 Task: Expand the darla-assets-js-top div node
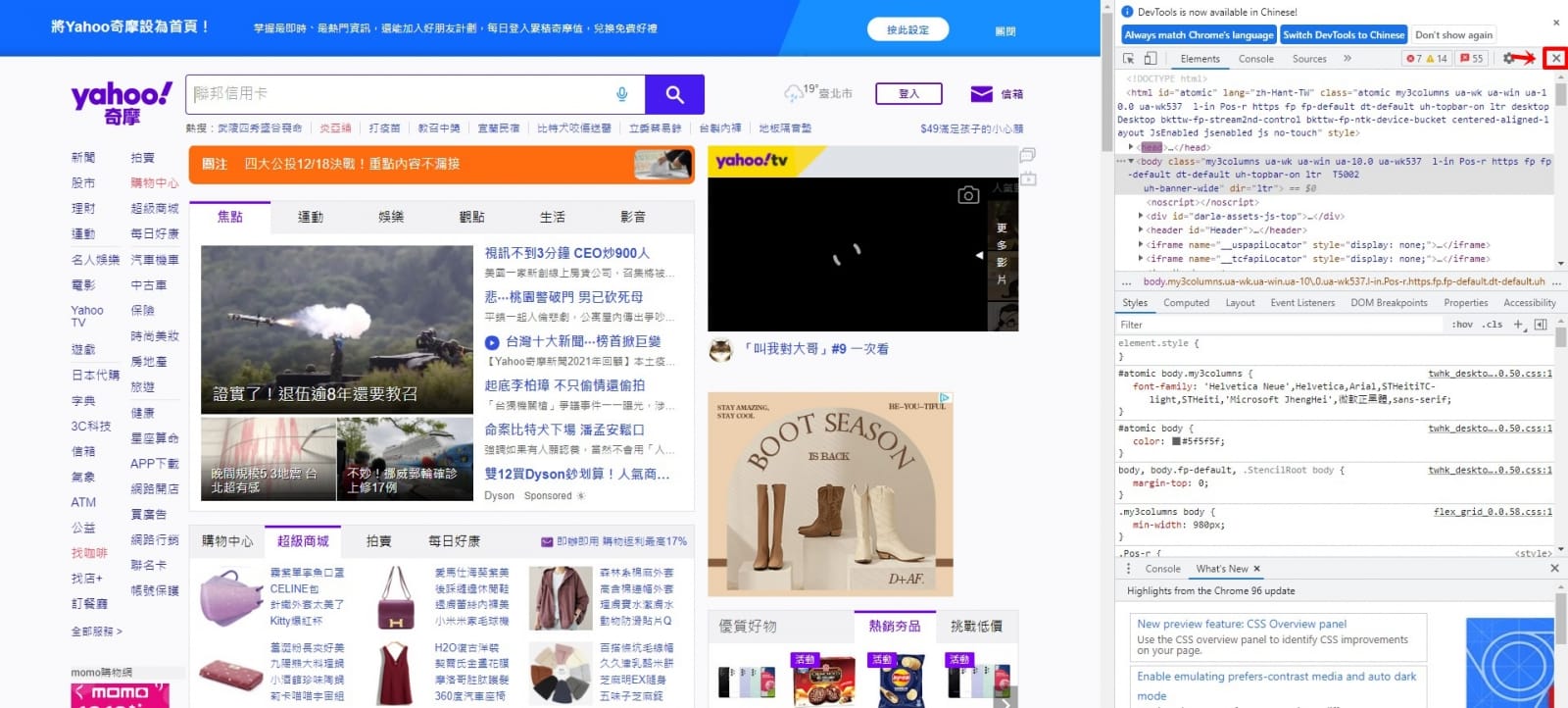[1141, 216]
